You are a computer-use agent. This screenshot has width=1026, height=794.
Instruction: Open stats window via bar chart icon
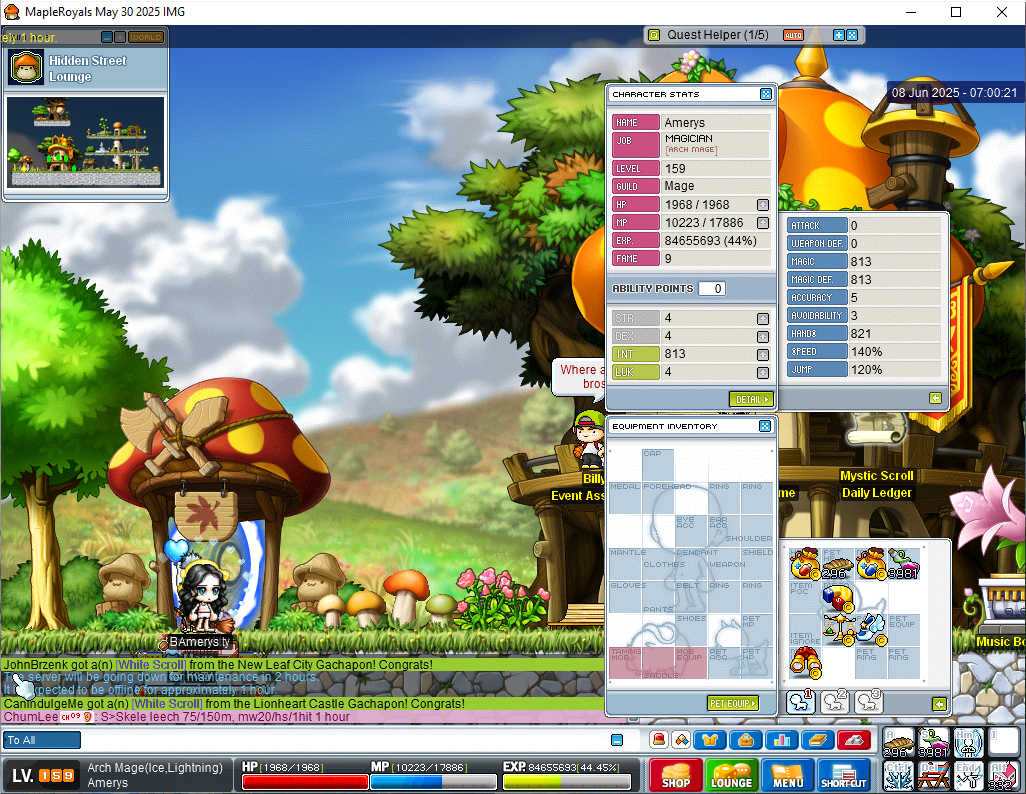(x=782, y=740)
